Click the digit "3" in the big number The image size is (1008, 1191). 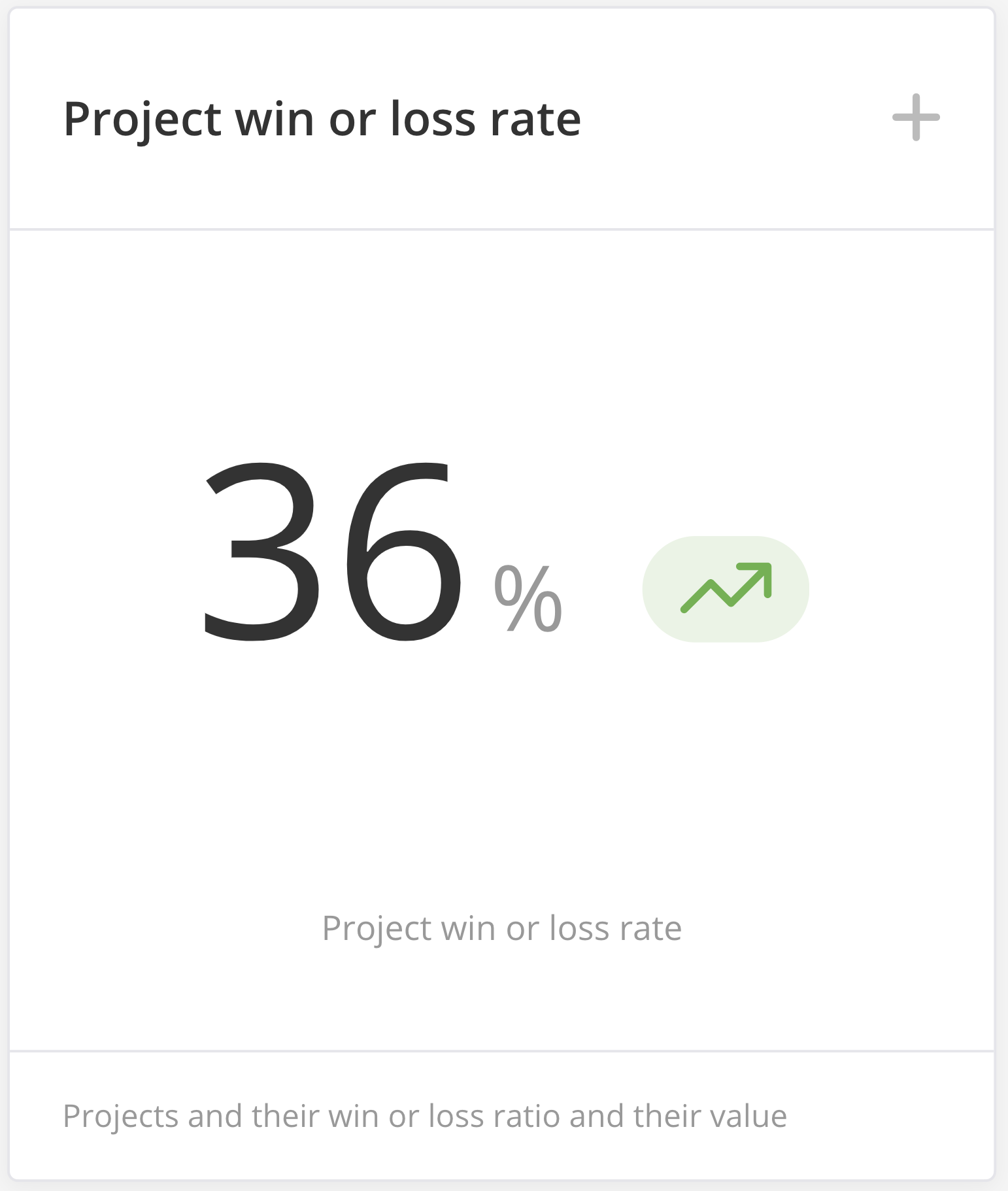261,552
